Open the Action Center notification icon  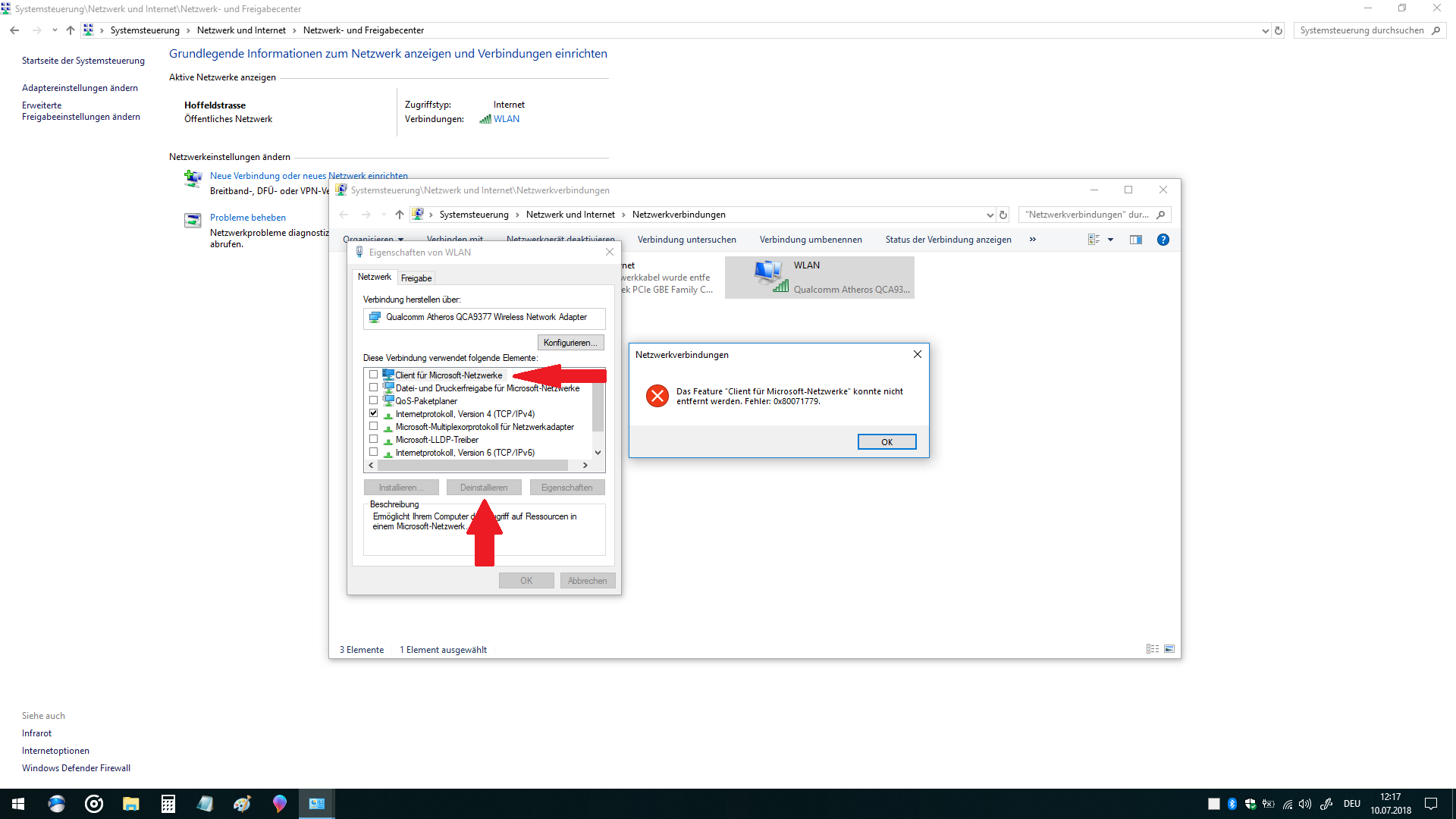pos(1431,804)
